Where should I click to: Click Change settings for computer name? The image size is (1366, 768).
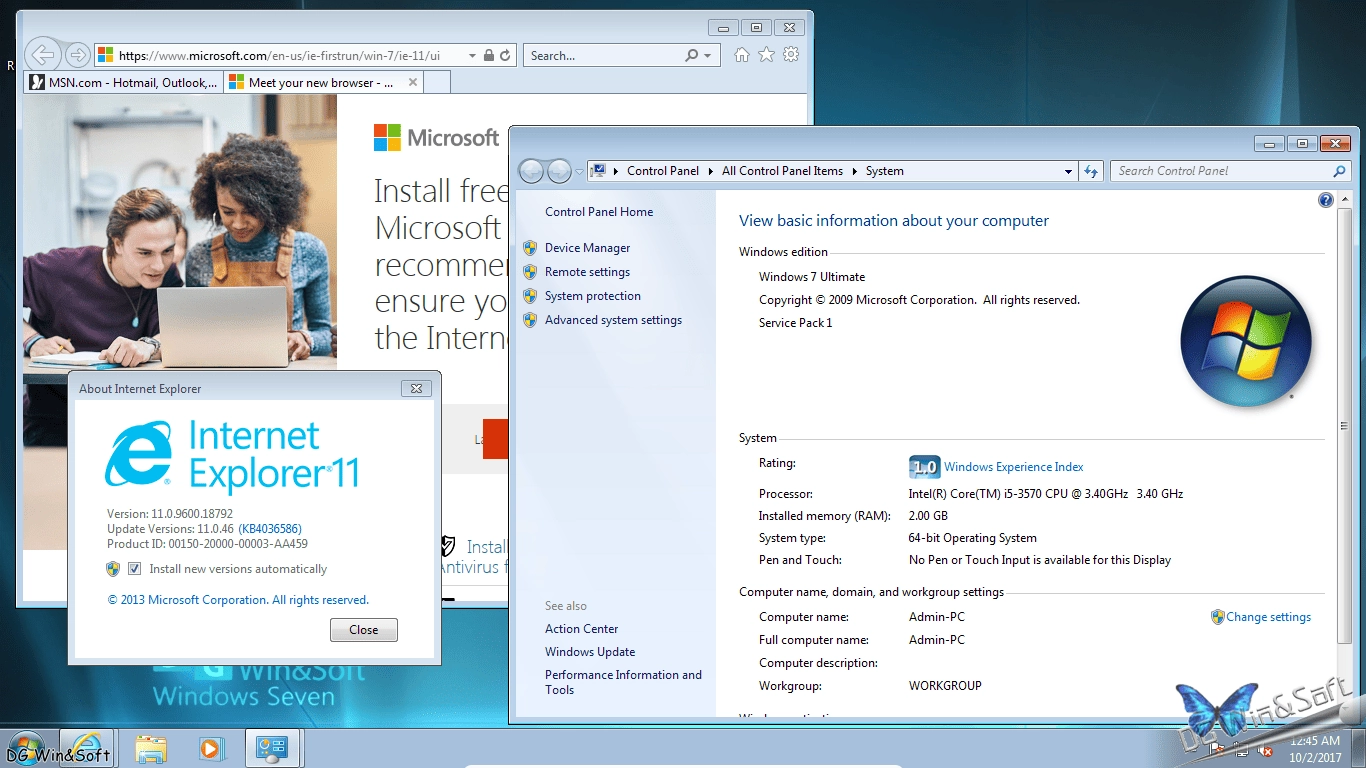click(1268, 617)
